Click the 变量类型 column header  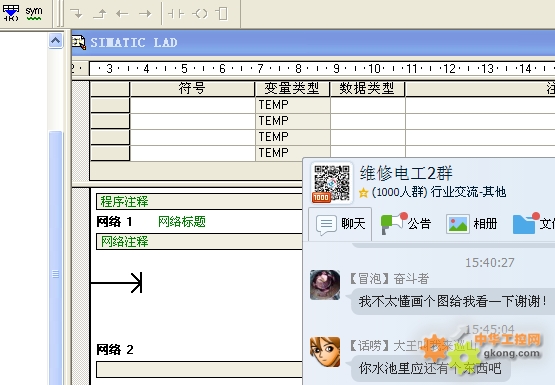pyautogui.click(x=292, y=88)
